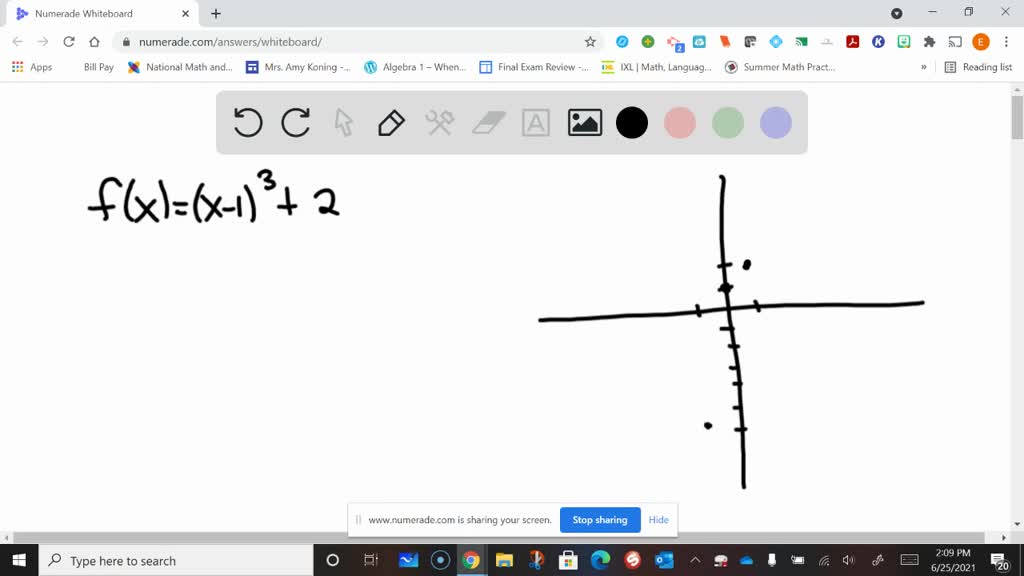Open a new browser tab
The image size is (1024, 576).
coord(216,14)
